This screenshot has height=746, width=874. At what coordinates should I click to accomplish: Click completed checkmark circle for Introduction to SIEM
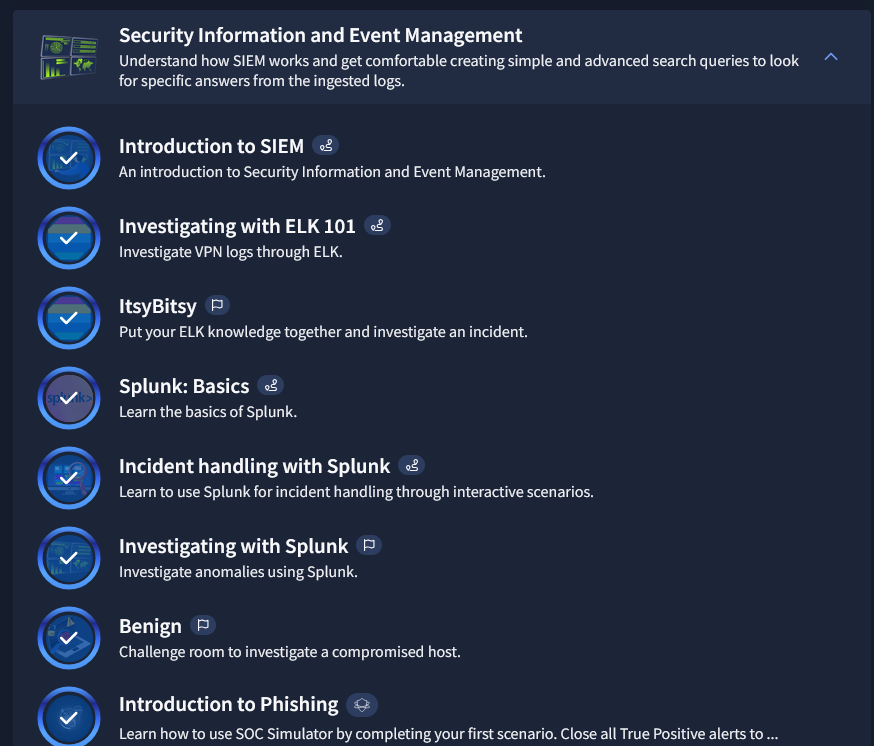coord(69,158)
